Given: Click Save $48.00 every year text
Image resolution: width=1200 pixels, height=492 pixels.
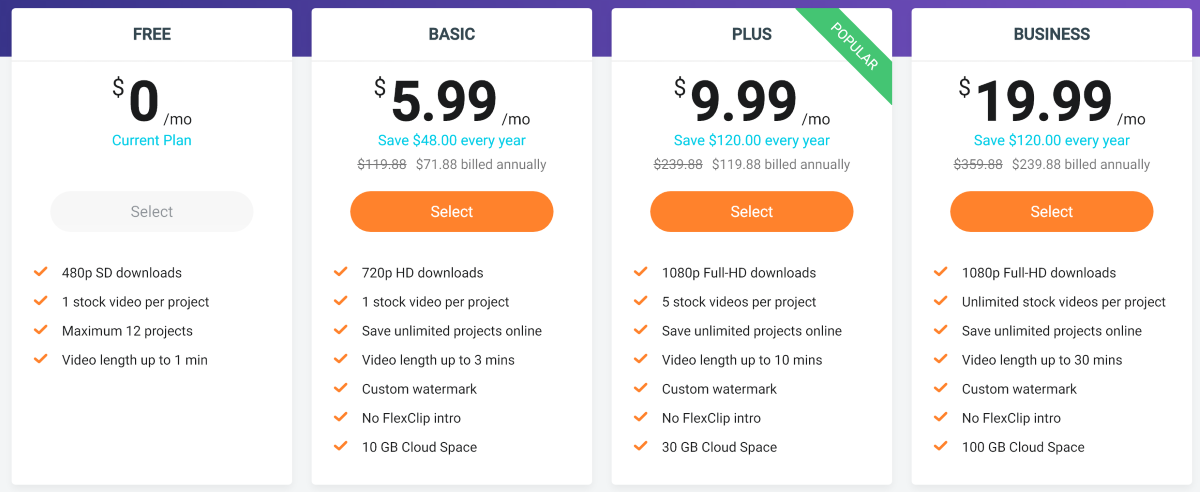Looking at the screenshot, I should pos(452,140).
